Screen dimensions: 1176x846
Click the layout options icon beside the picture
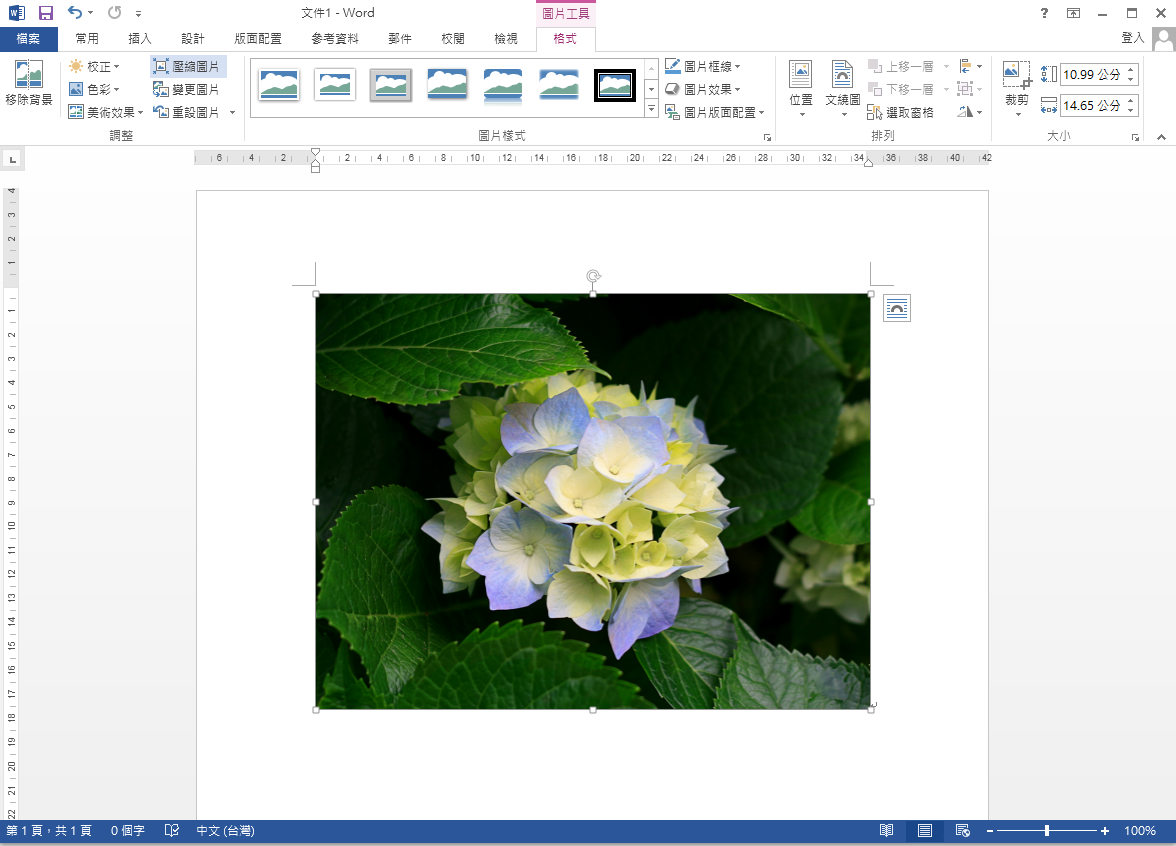click(897, 309)
